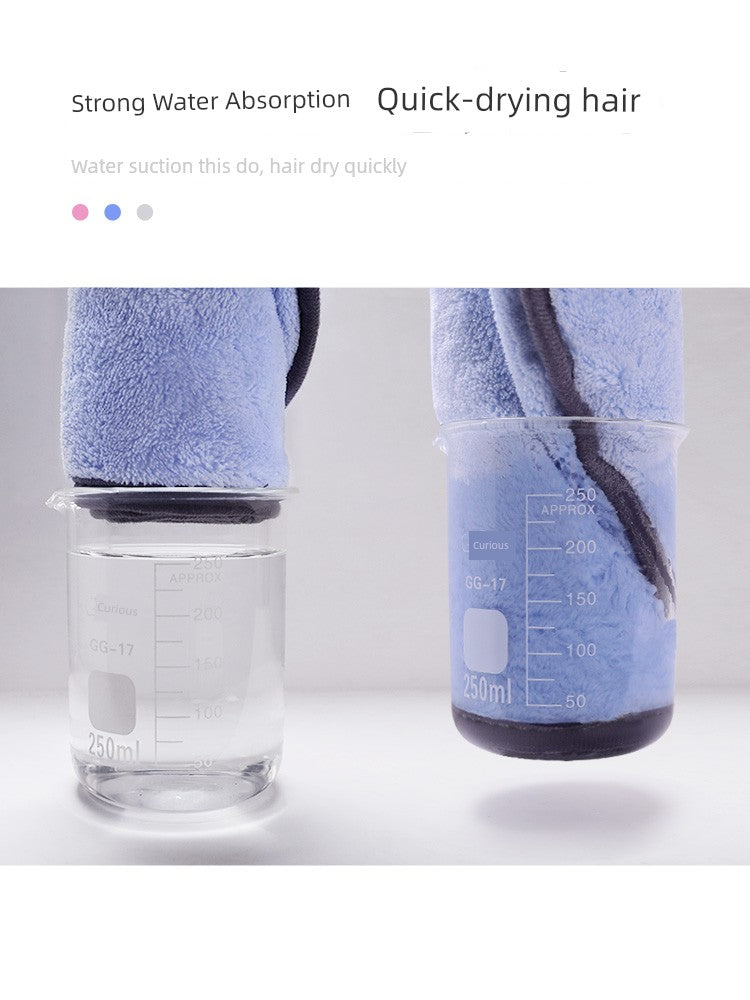This screenshot has height=1000, width=750.
Task: Click the 250ml label on left beaker
Action: tap(113, 747)
